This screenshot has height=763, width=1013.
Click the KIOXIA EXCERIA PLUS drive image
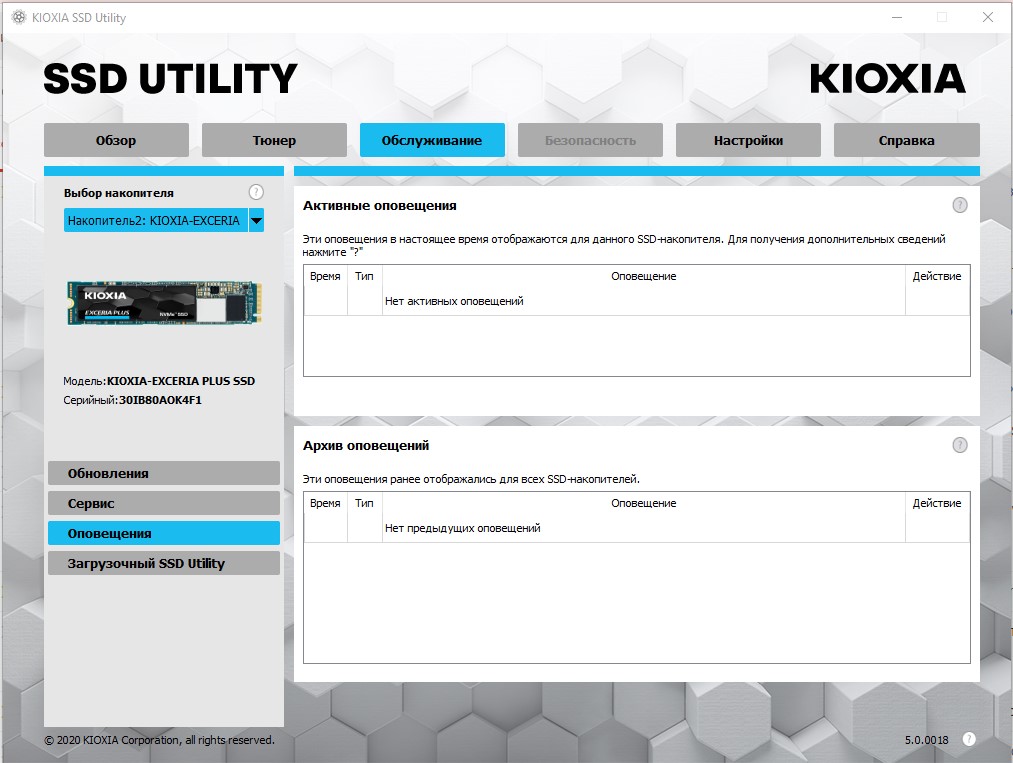164,302
